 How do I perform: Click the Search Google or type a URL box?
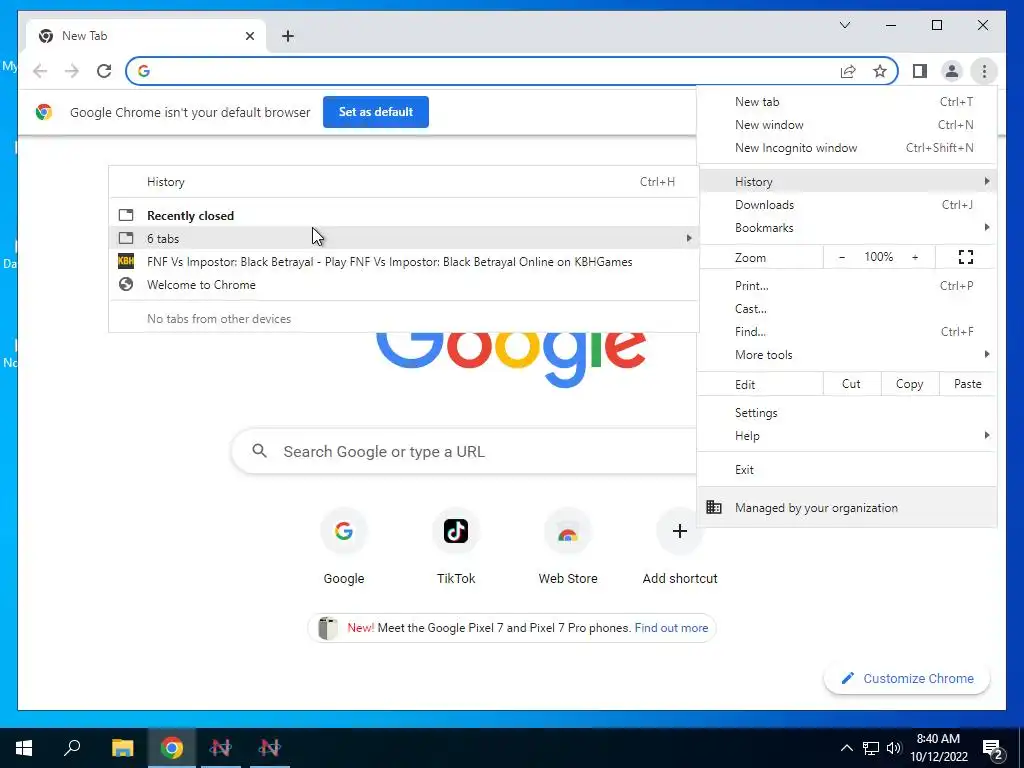pos(464,451)
